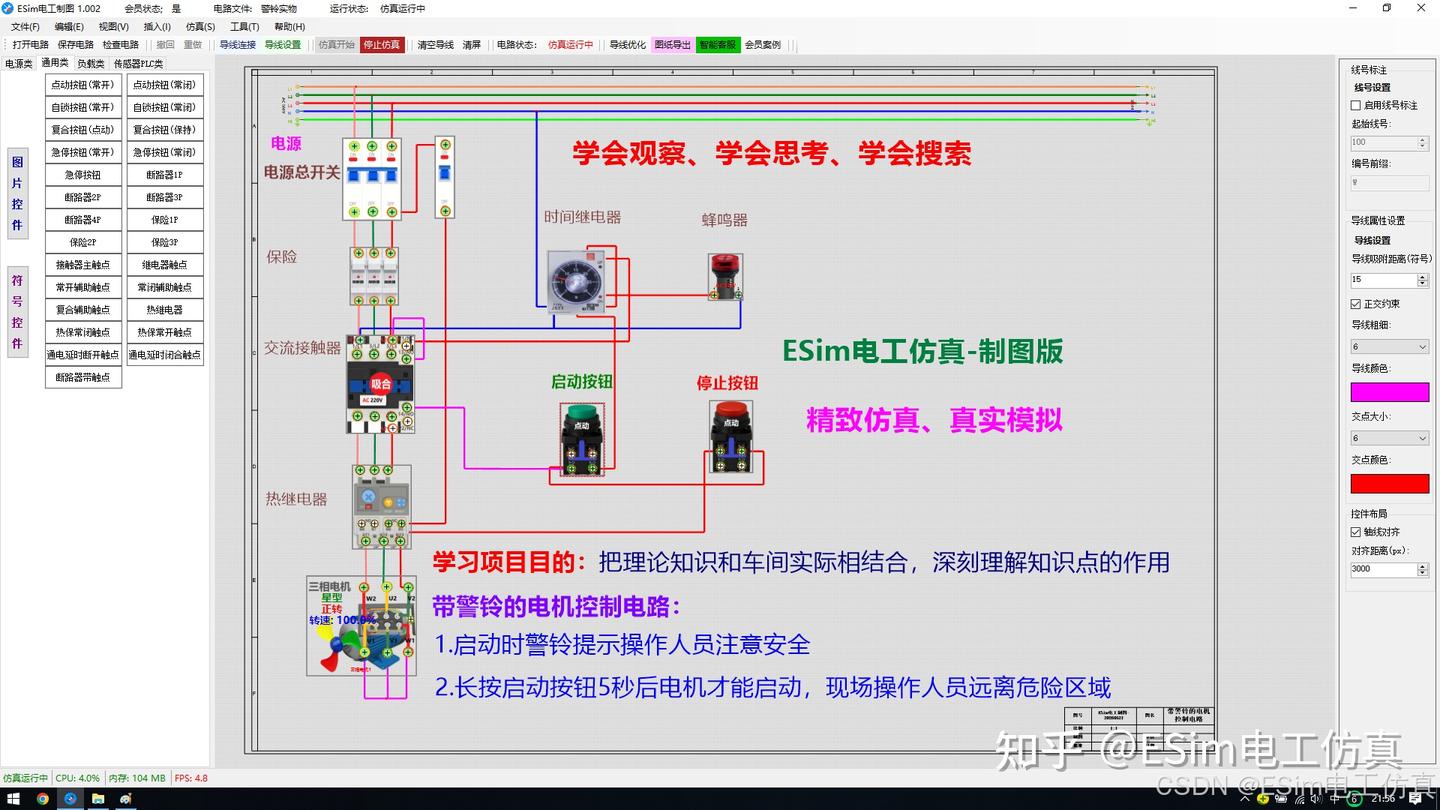Click 会员案例 in the toolbar
This screenshot has height=810, width=1440.
point(763,45)
